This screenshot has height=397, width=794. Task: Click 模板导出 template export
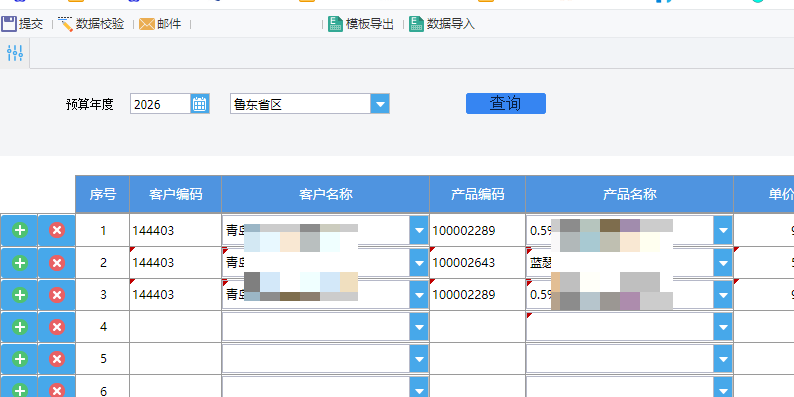pyautogui.click(x=361, y=24)
